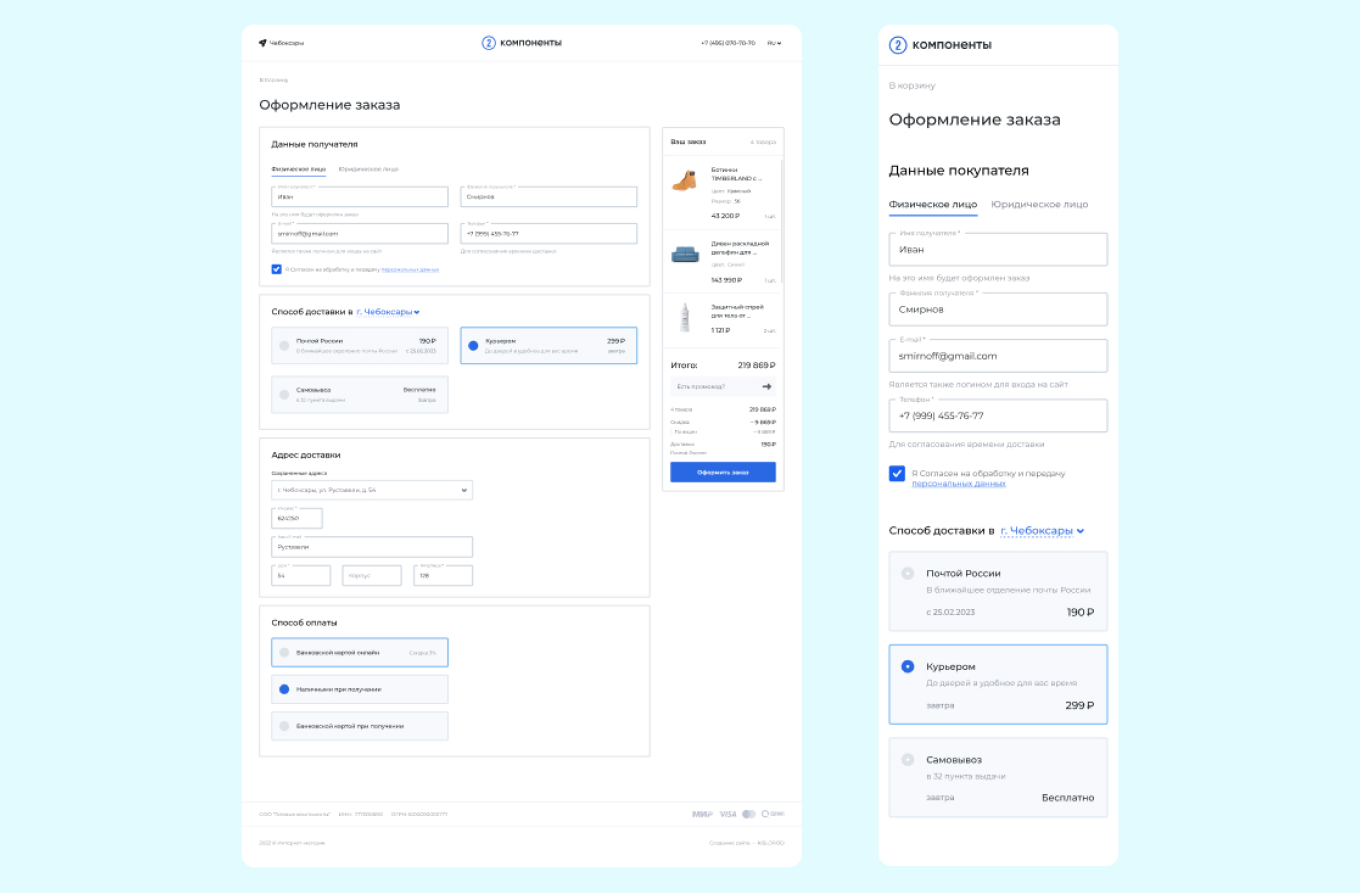Click the street field with Руставели
Screen dimensions: 1360x893
(x=372, y=547)
